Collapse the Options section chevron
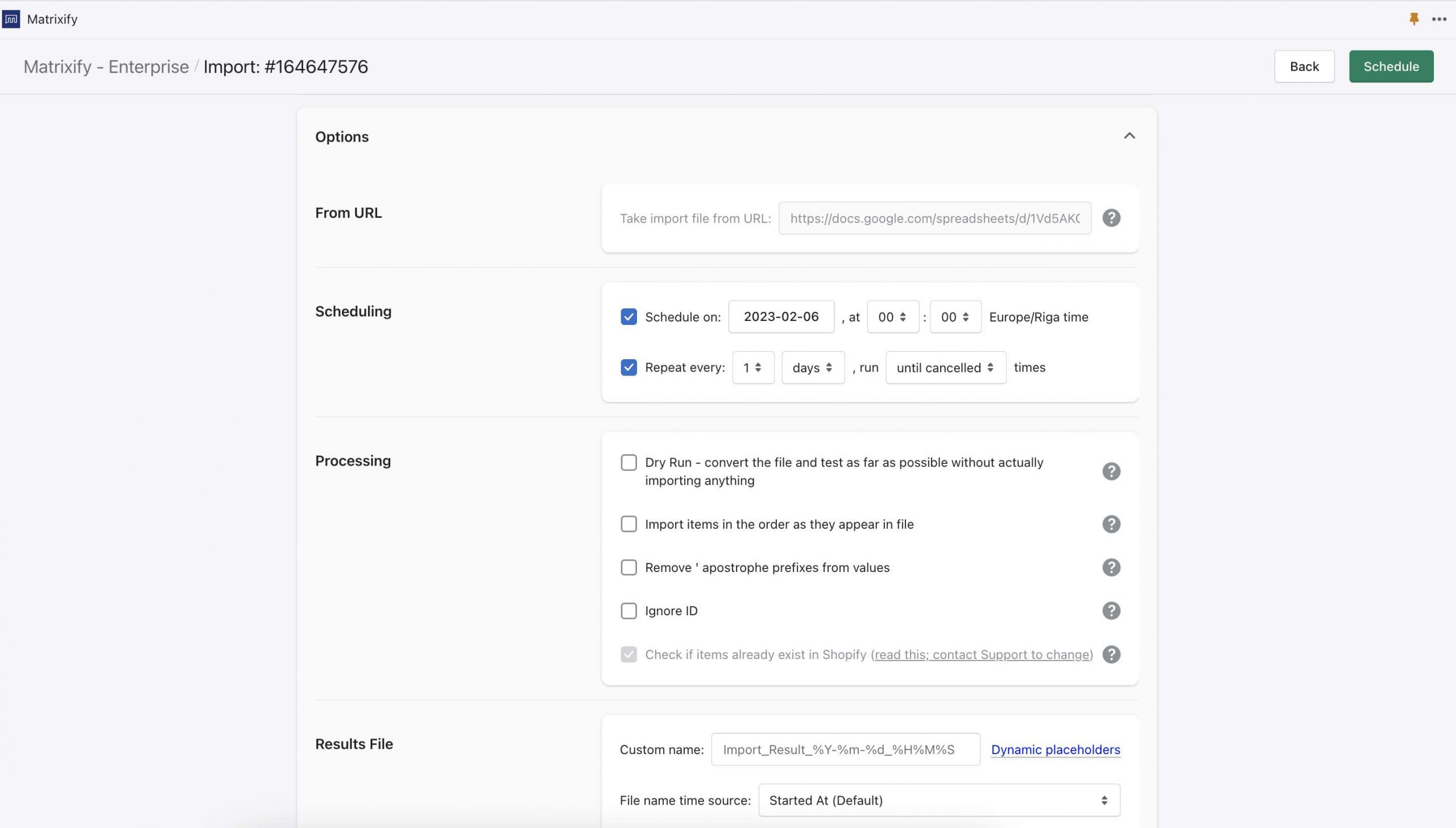This screenshot has width=1456, height=828. (x=1129, y=136)
